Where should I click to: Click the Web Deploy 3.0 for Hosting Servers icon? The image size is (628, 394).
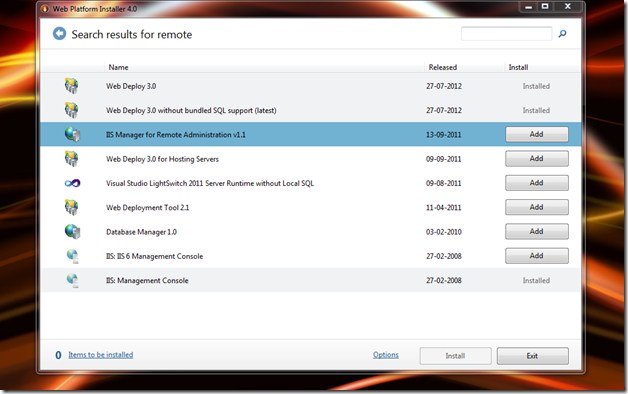tap(72, 159)
